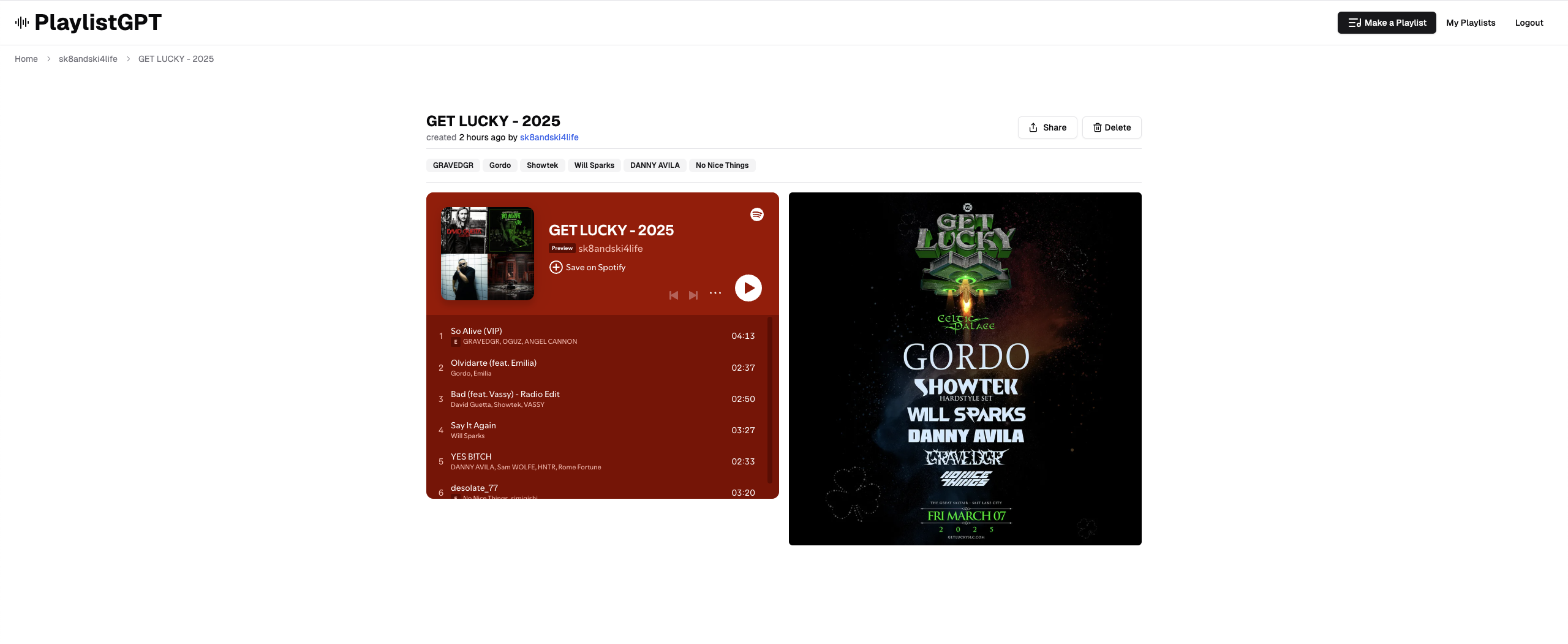Open sk8andski4life breadcrumb link

click(88, 59)
